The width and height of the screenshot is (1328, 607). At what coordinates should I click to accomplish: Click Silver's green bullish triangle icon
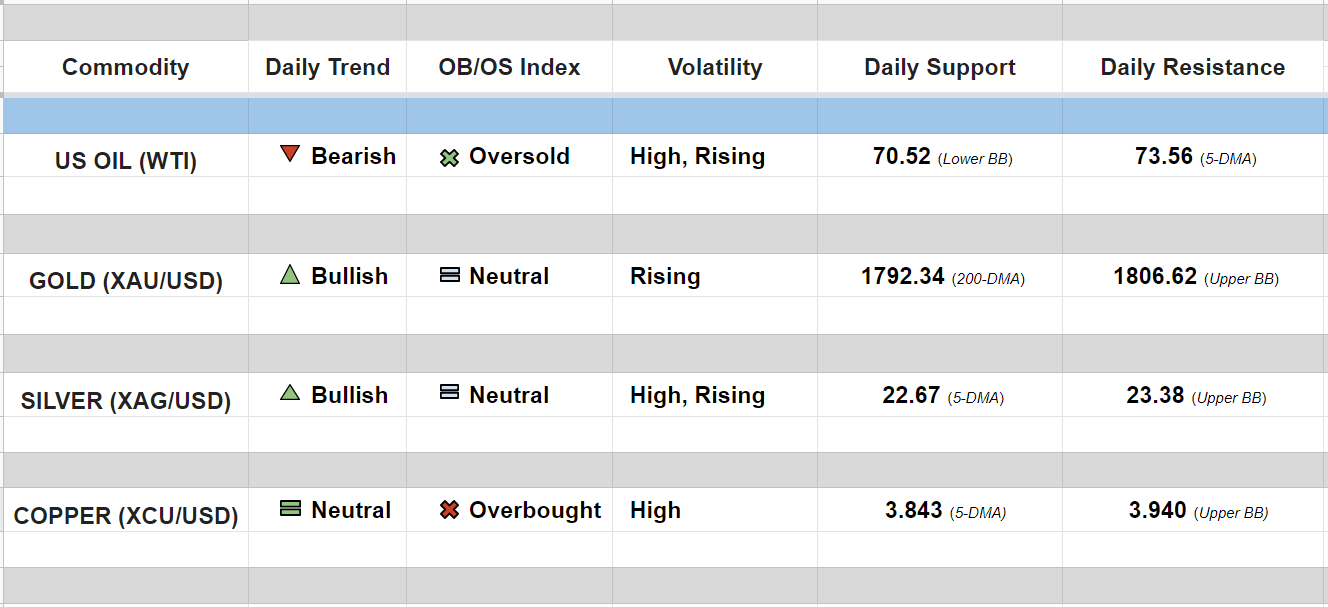tap(290, 393)
